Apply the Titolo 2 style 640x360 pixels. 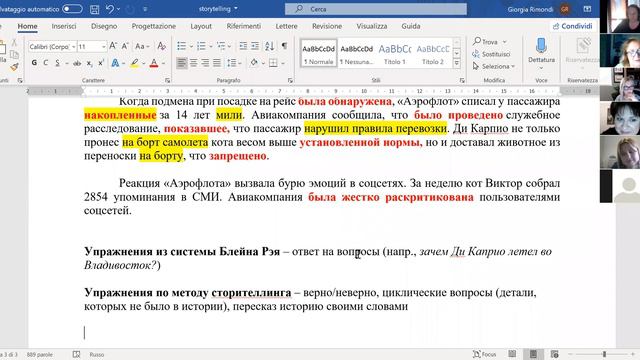(x=433, y=53)
